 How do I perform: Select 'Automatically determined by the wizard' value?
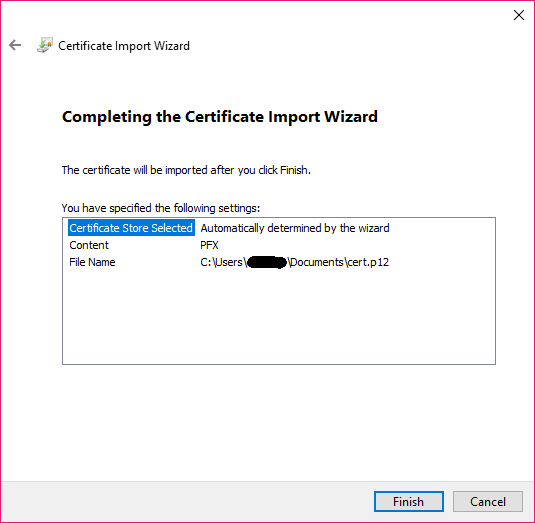[x=295, y=228]
